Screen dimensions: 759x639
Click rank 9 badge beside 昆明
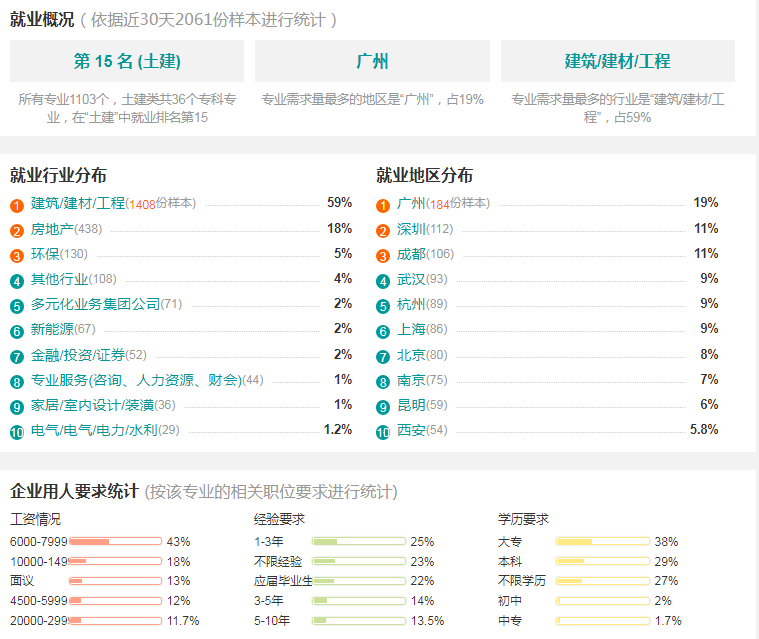[x=383, y=407]
